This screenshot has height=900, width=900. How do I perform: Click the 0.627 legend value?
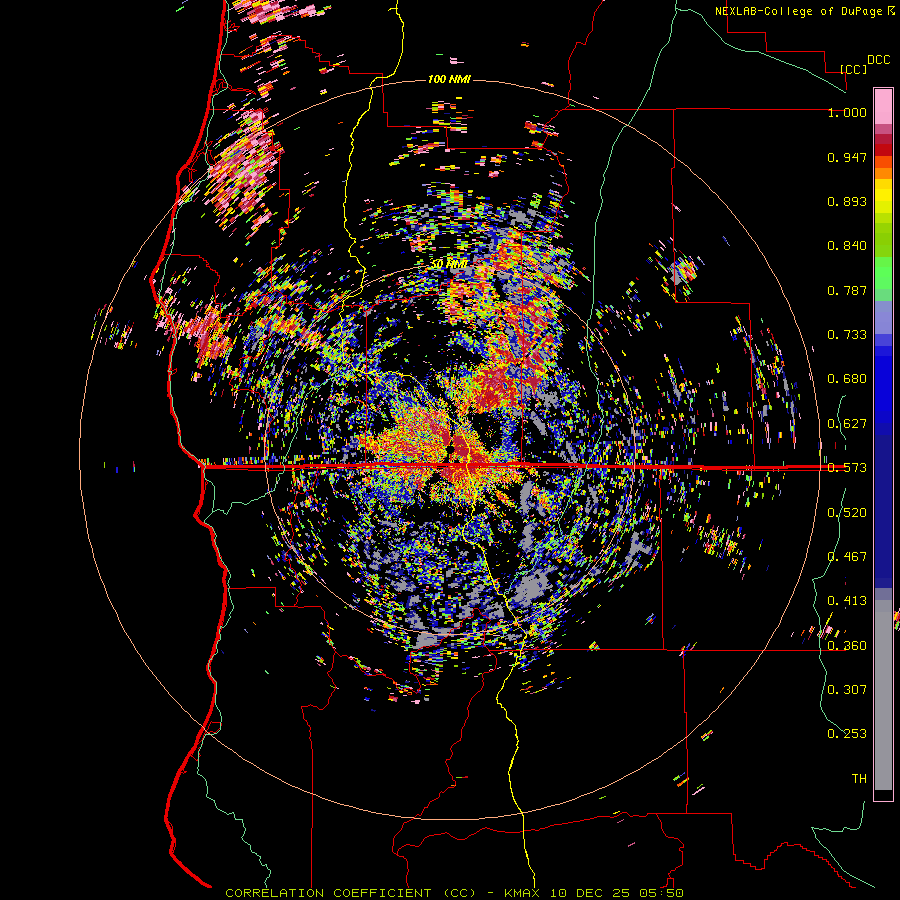click(x=847, y=424)
